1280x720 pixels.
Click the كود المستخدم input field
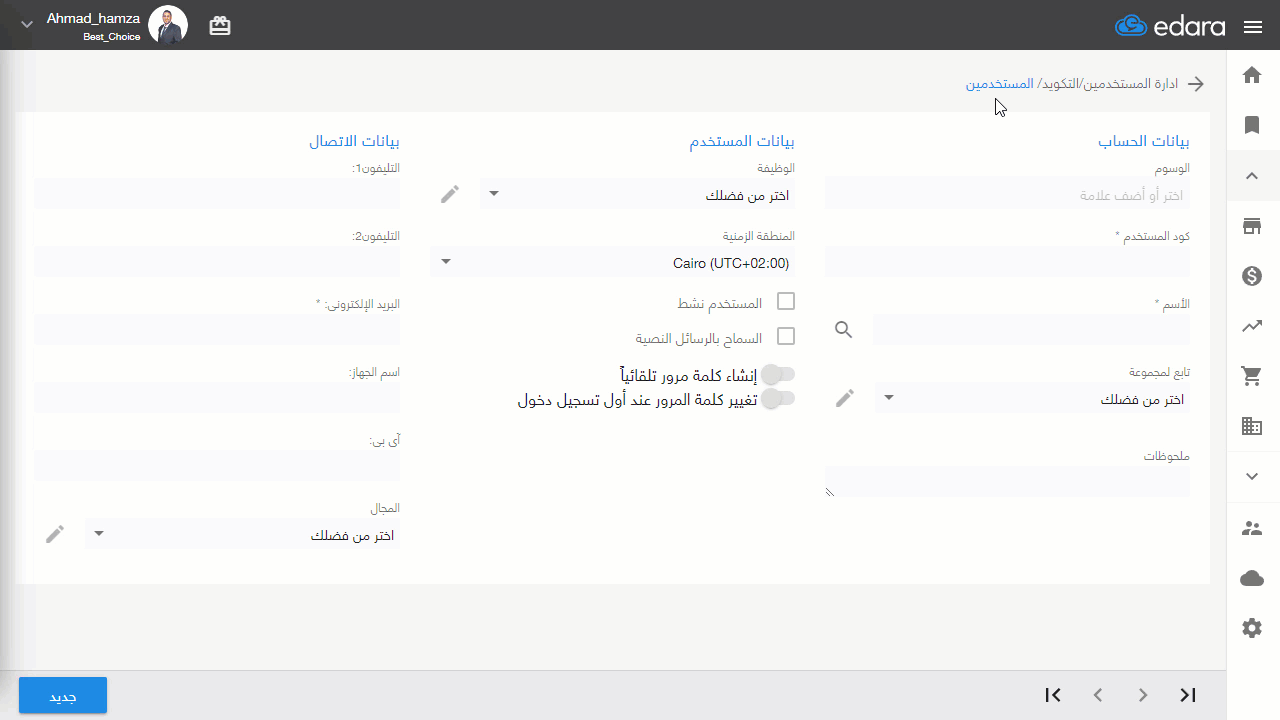pos(1007,263)
